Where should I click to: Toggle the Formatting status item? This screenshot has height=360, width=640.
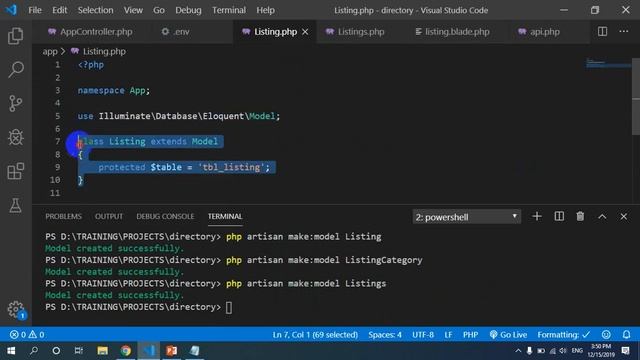564,335
